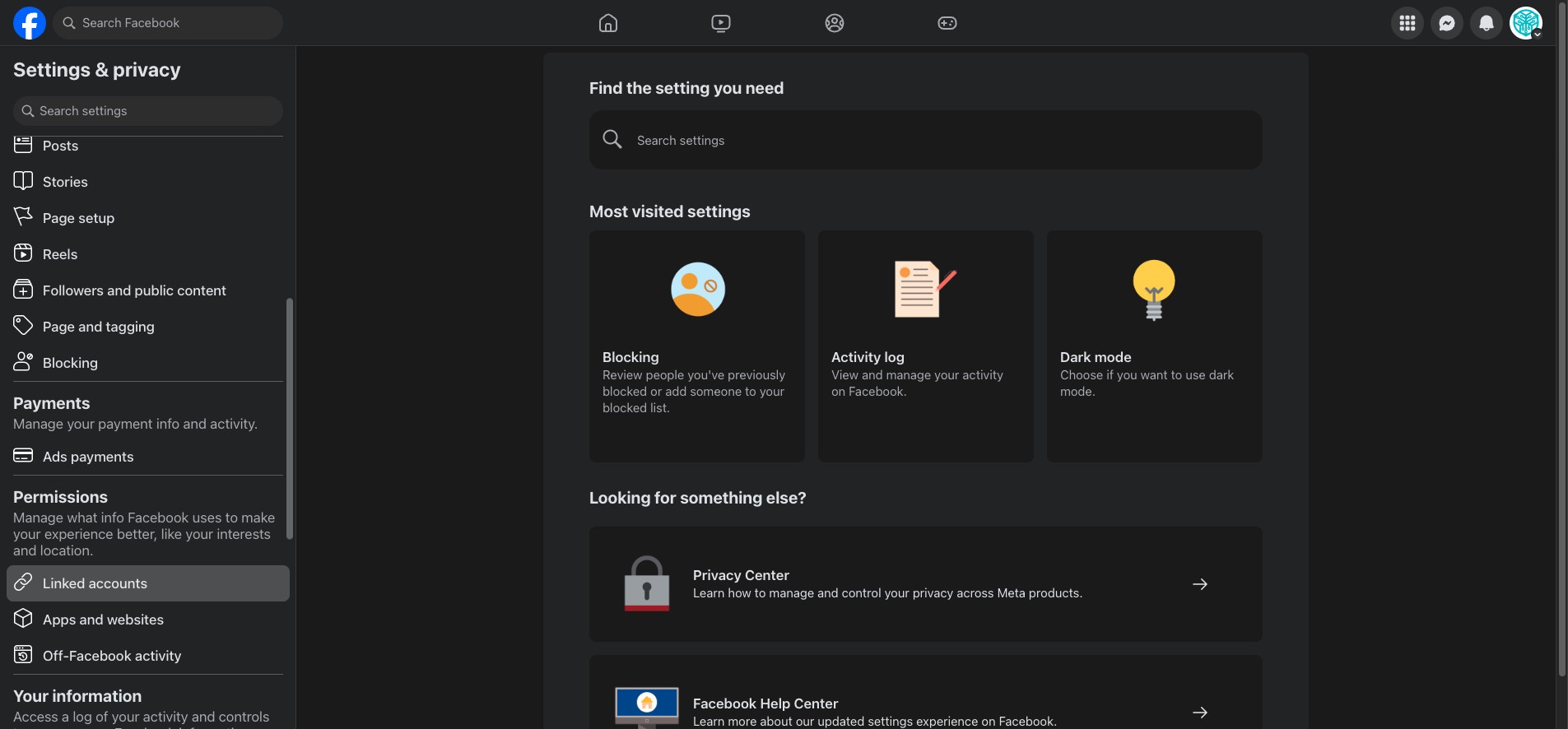This screenshot has height=729, width=1568.
Task: Click the main Search settings box
Action: pos(926,140)
